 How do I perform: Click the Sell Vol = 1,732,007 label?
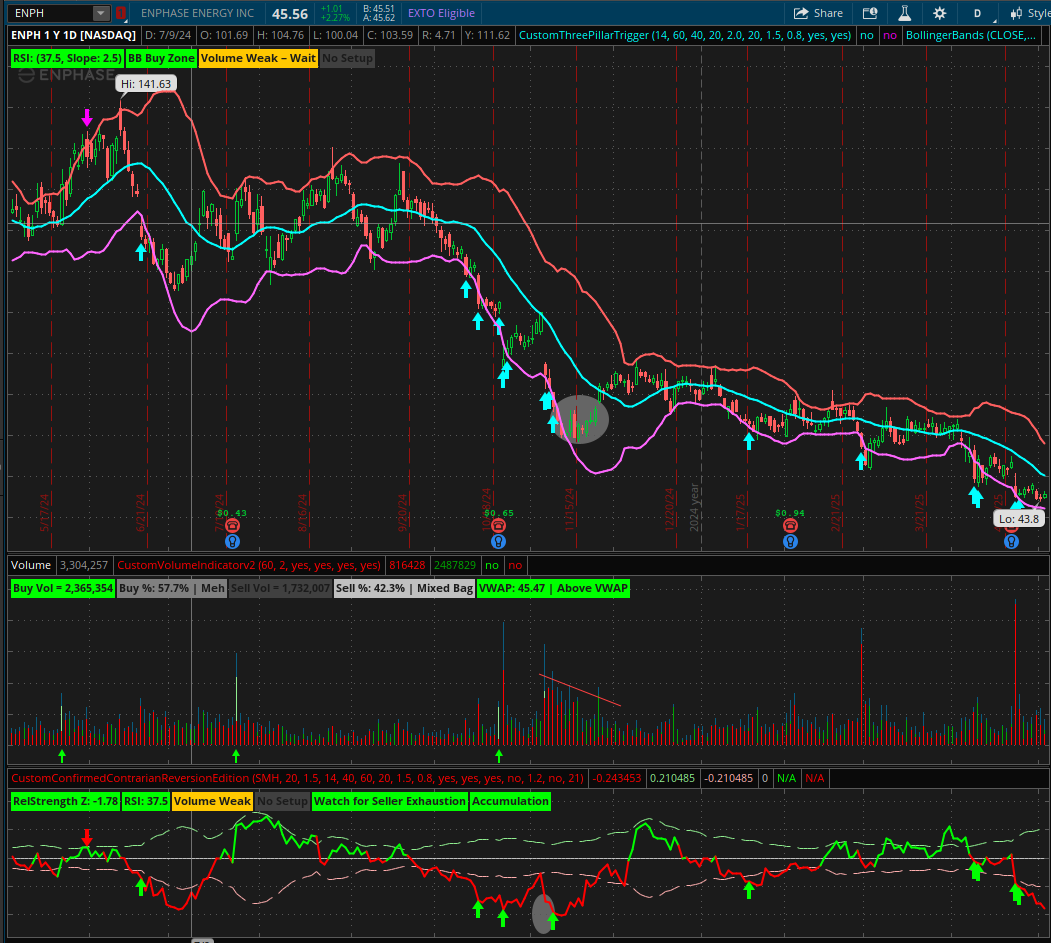click(280, 588)
